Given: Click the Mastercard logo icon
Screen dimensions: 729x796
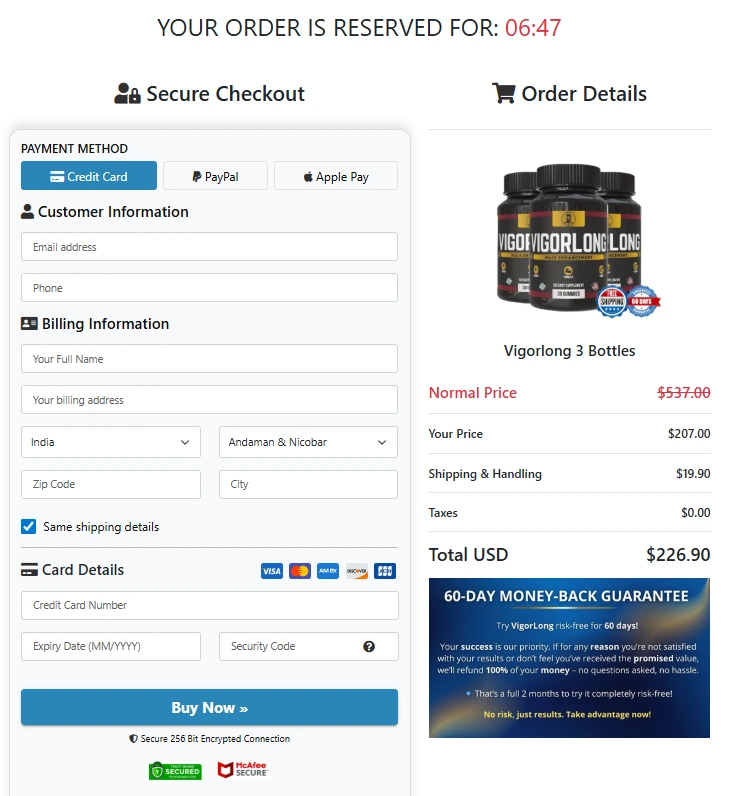Looking at the screenshot, I should [x=300, y=571].
